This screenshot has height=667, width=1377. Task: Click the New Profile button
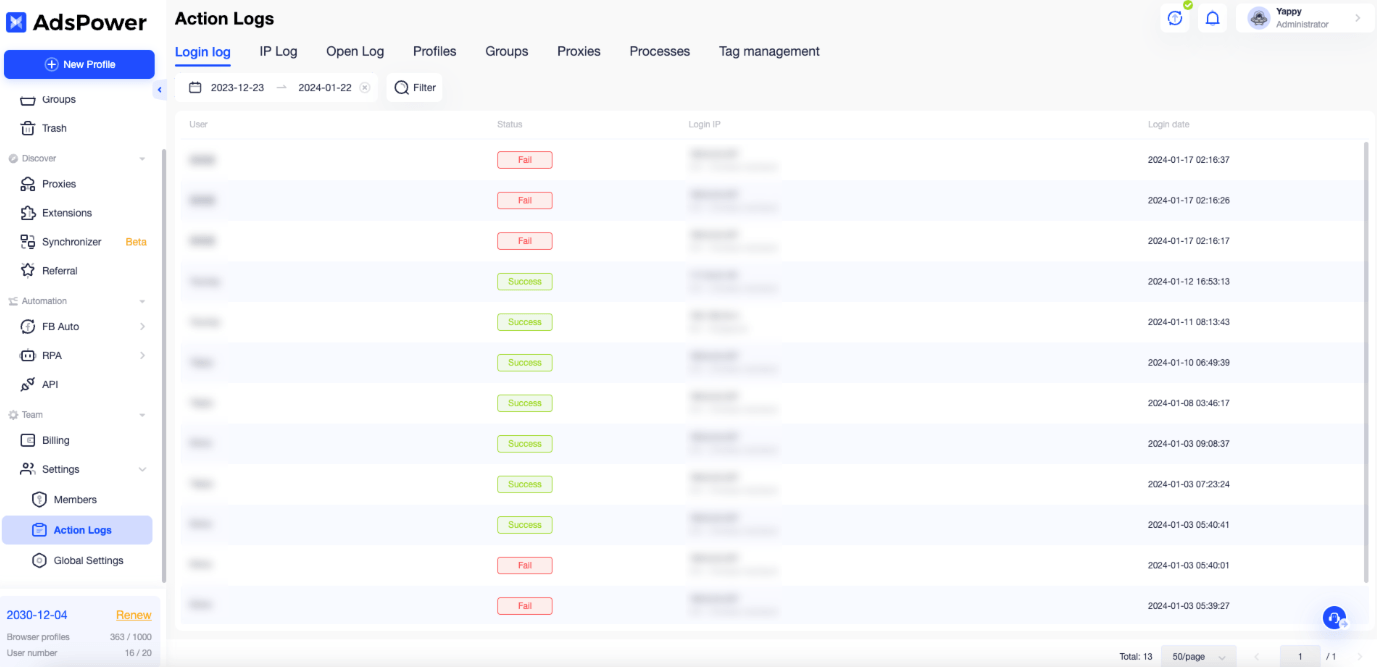(x=79, y=64)
